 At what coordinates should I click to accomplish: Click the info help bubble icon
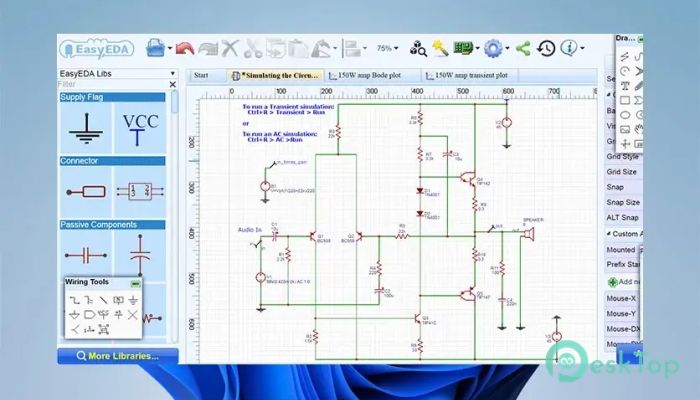pyautogui.click(x=569, y=48)
